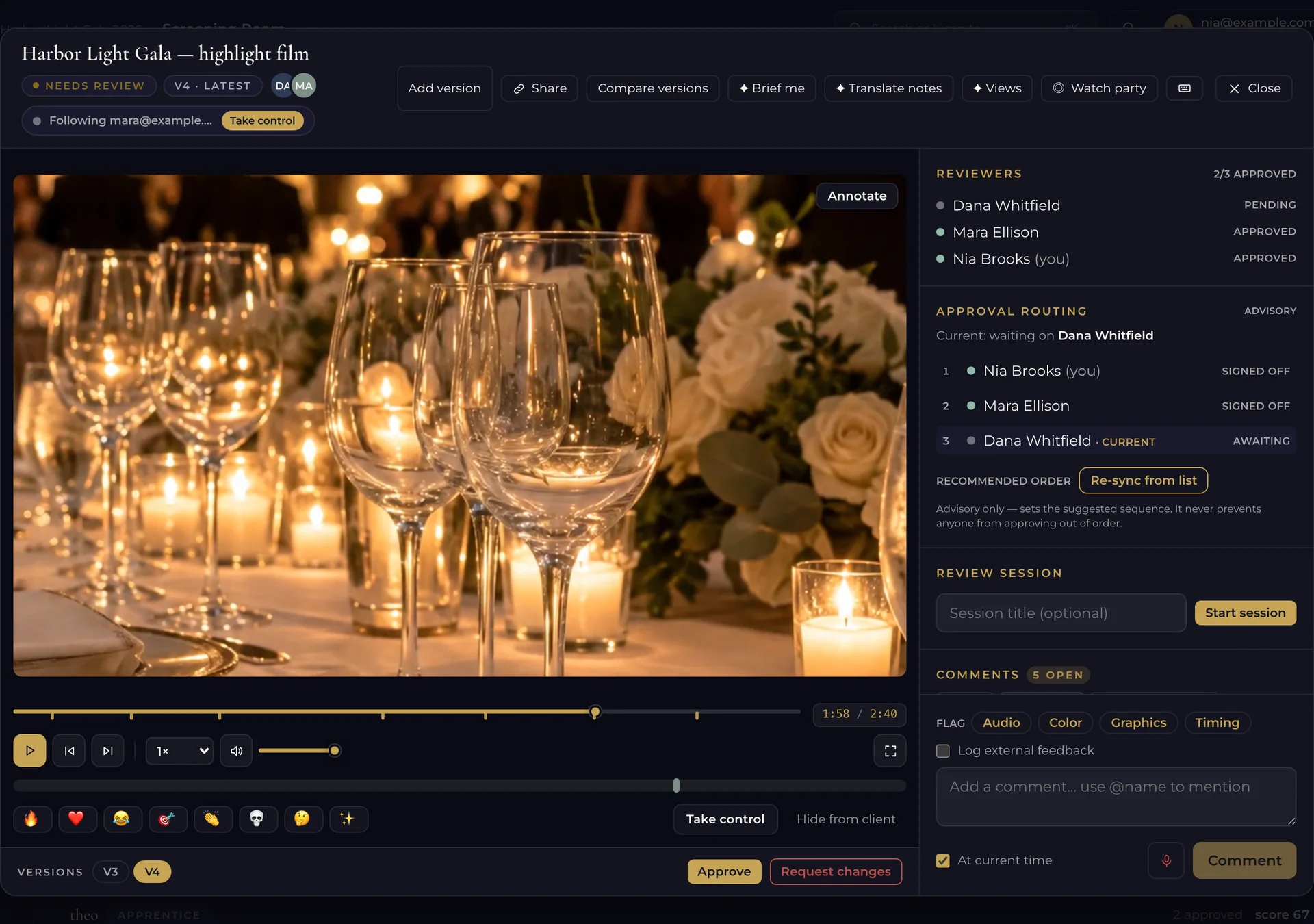Start the review session

[x=1246, y=613]
